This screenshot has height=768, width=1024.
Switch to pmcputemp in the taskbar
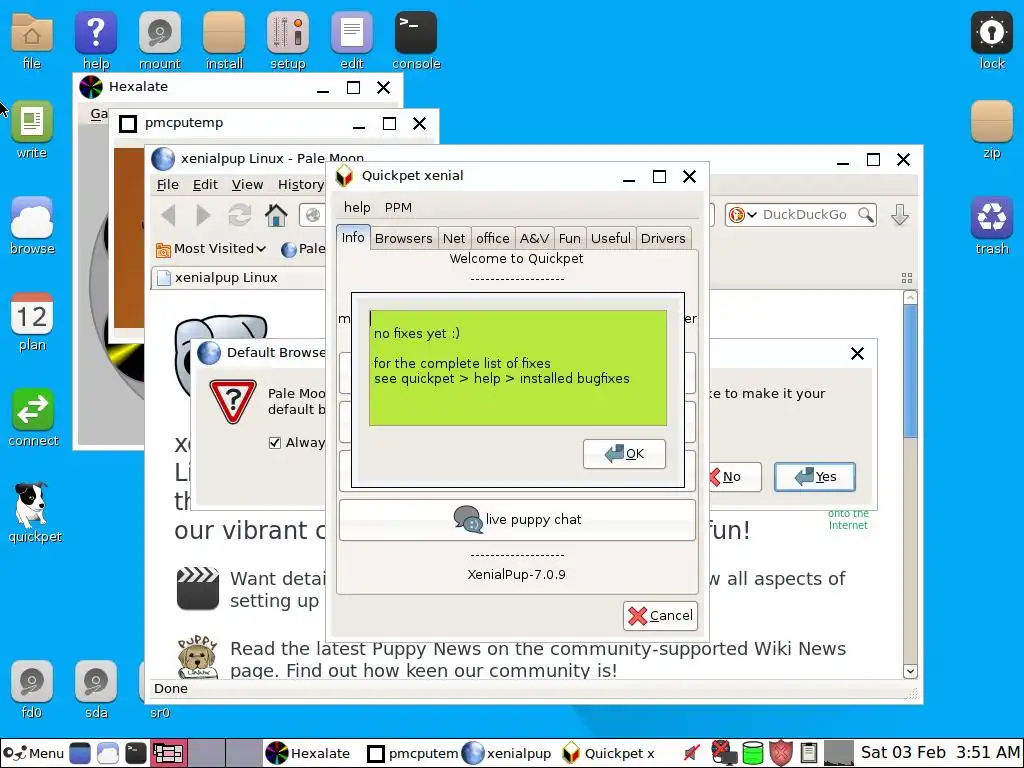pyautogui.click(x=412, y=753)
